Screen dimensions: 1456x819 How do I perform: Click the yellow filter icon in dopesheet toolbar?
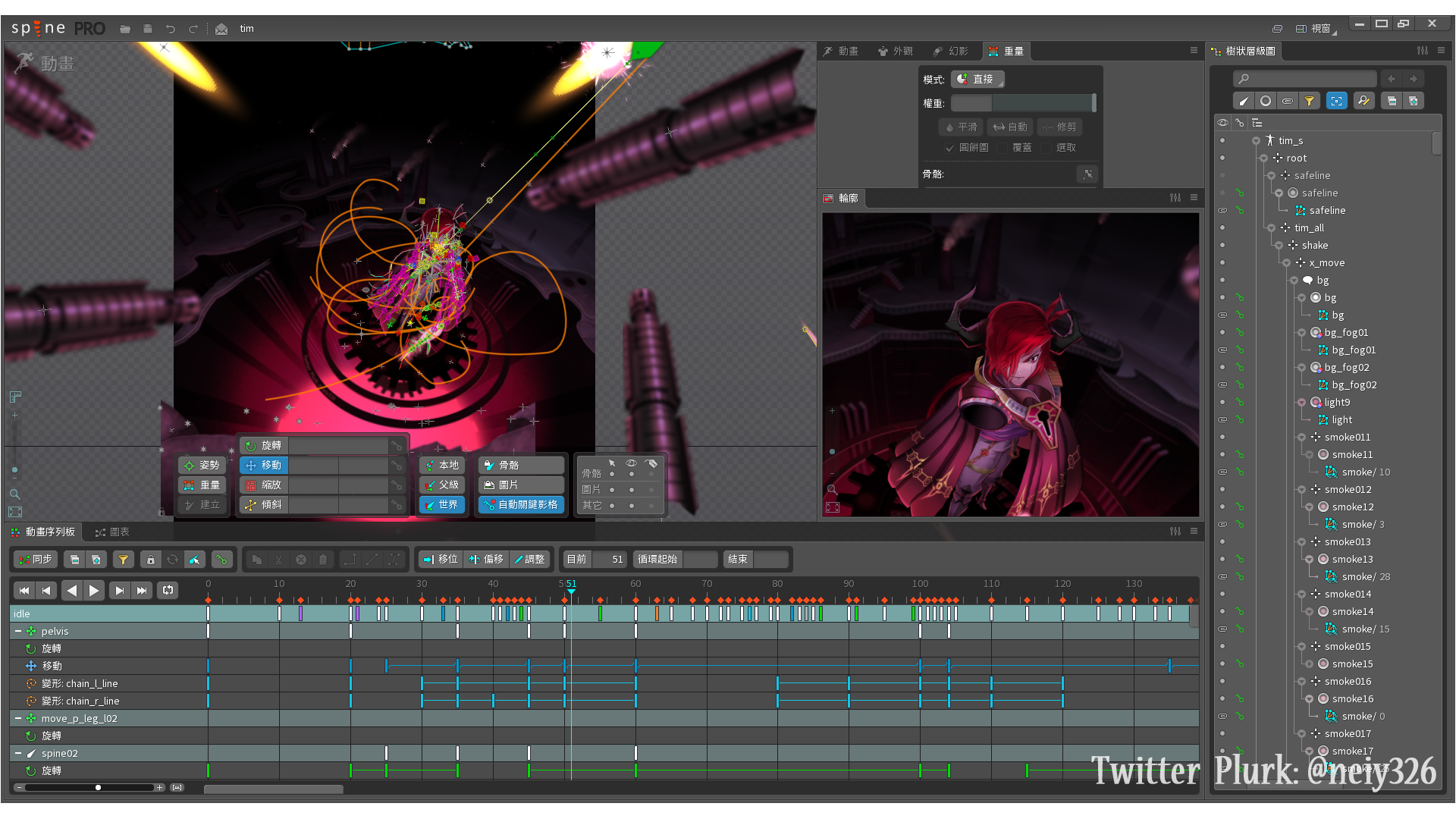pos(123,560)
